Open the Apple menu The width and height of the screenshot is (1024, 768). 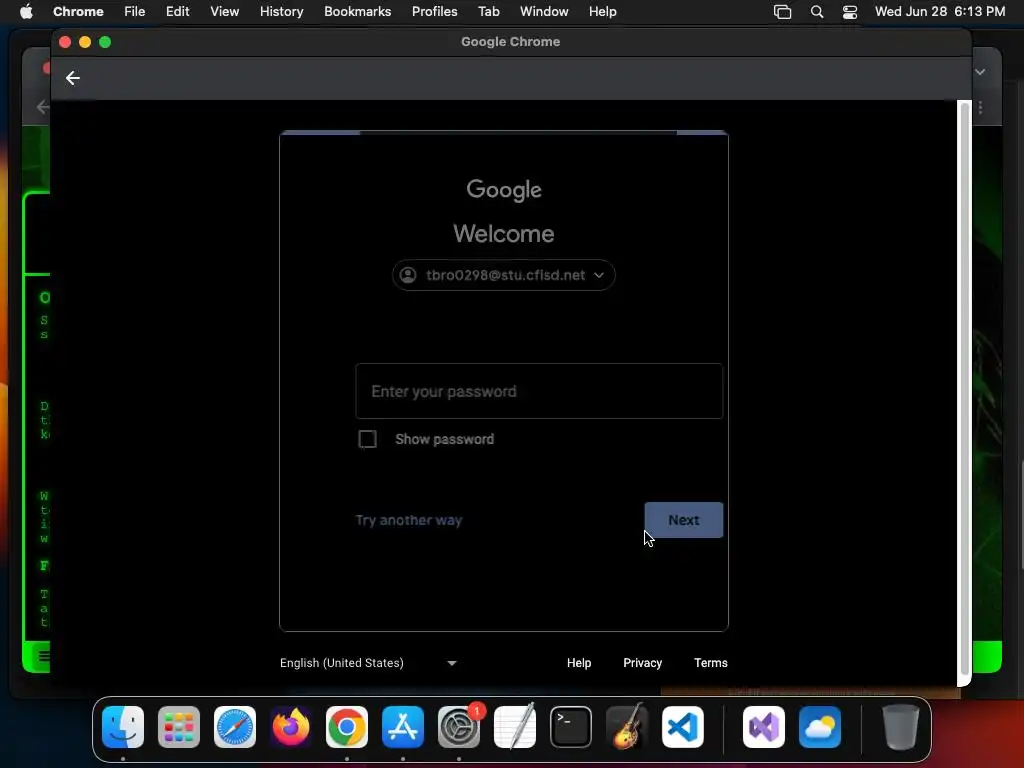click(26, 12)
